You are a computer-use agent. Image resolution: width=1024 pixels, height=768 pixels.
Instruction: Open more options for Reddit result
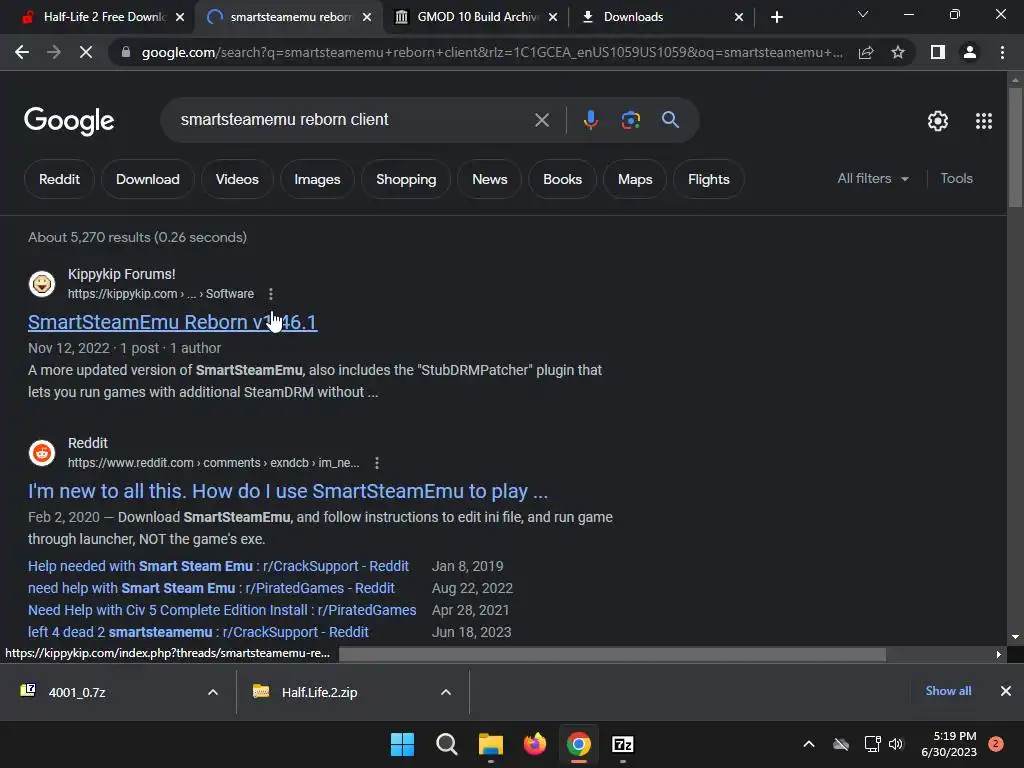click(x=377, y=463)
